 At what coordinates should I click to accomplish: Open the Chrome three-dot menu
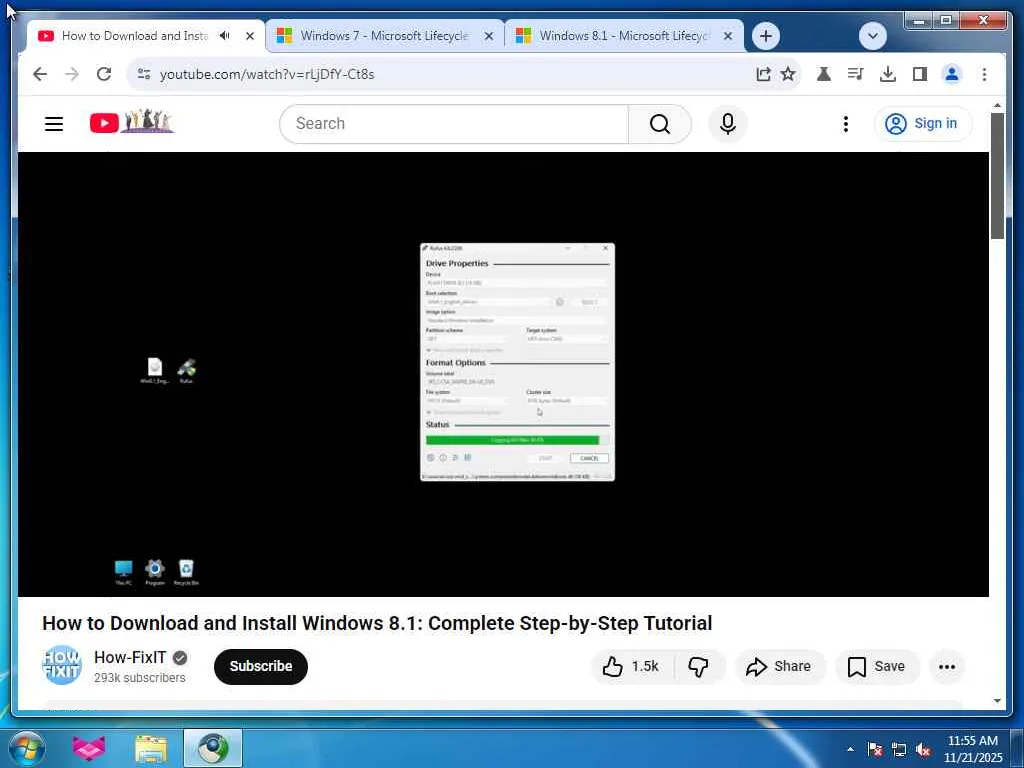984,74
